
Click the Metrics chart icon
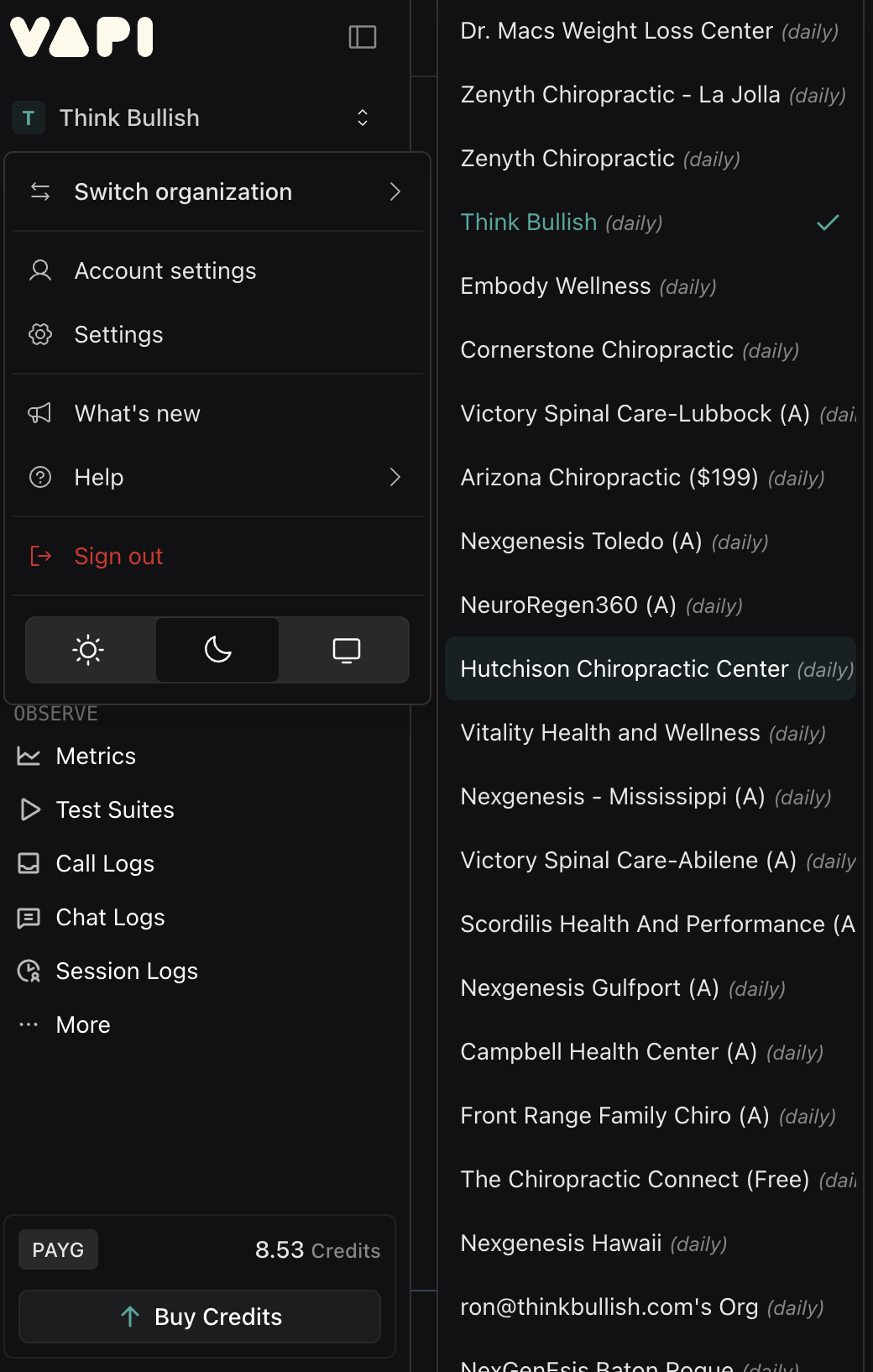click(29, 757)
